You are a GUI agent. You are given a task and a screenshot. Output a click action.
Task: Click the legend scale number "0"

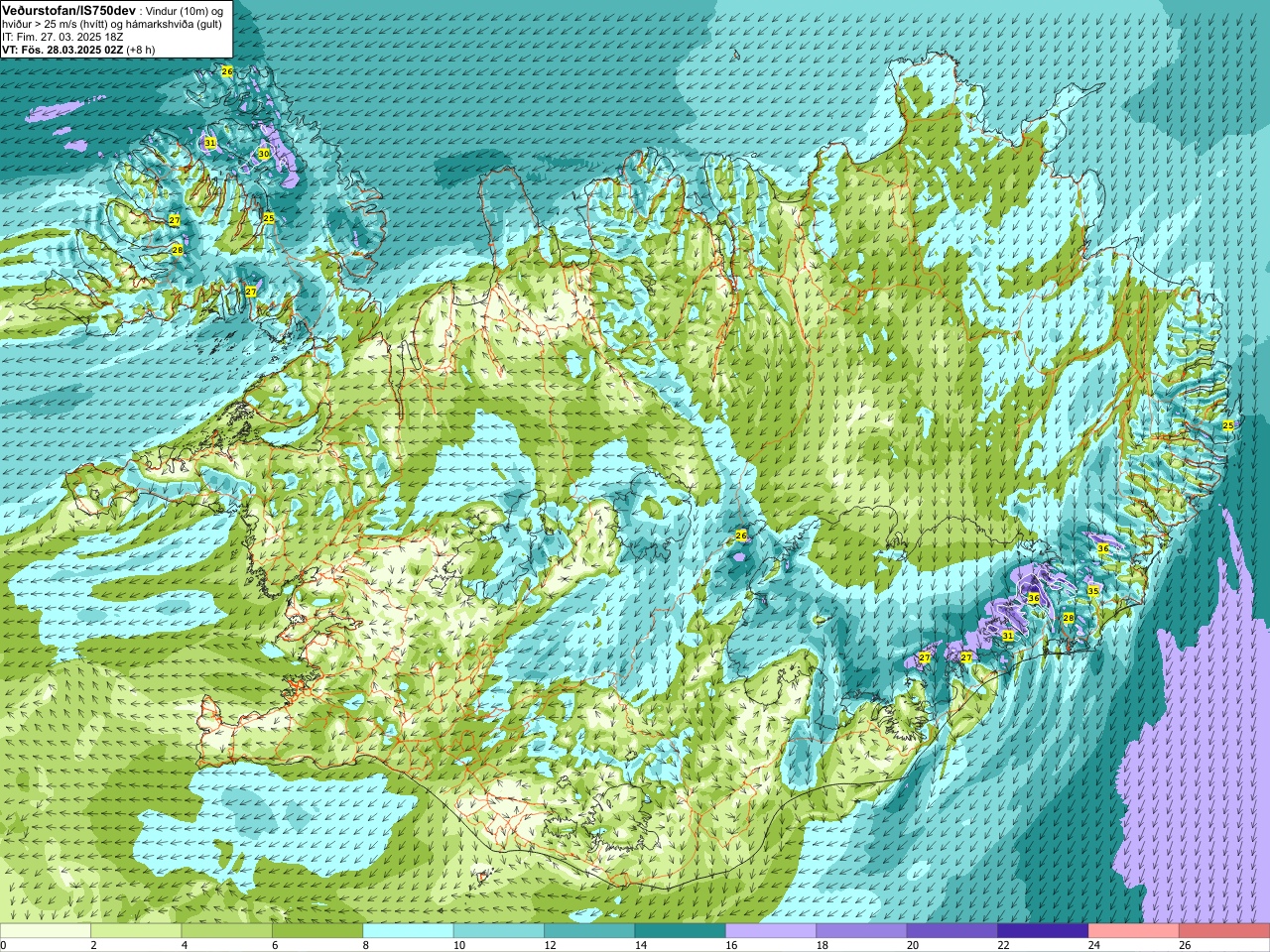pos(3,945)
